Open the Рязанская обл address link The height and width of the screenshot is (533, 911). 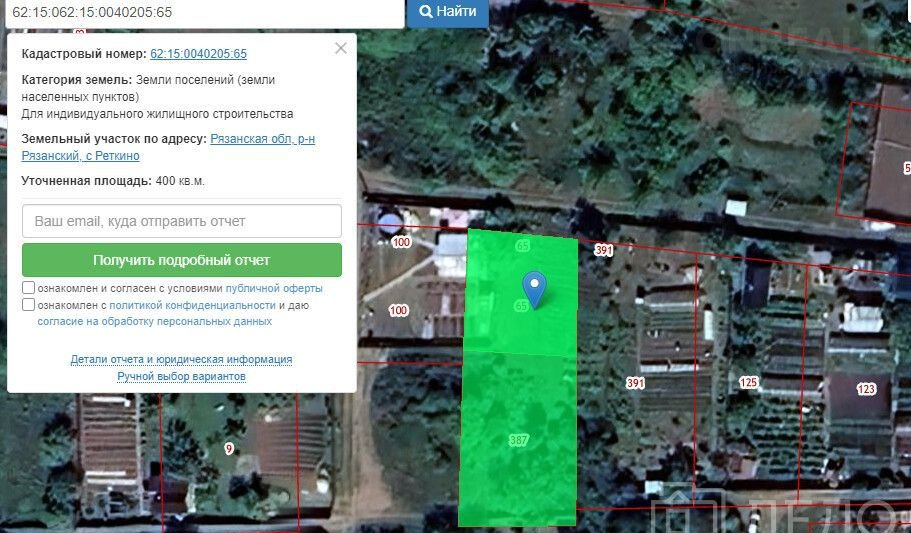pyautogui.click(x=262, y=139)
